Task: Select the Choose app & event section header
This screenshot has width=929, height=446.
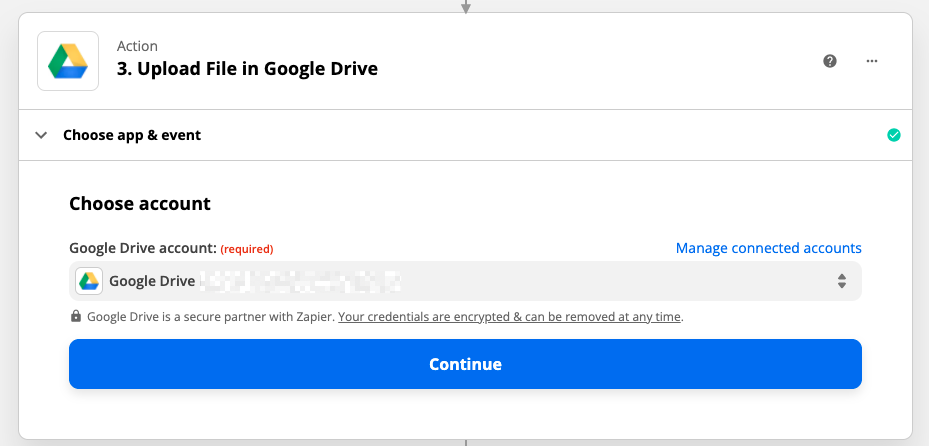Action: [x=465, y=135]
